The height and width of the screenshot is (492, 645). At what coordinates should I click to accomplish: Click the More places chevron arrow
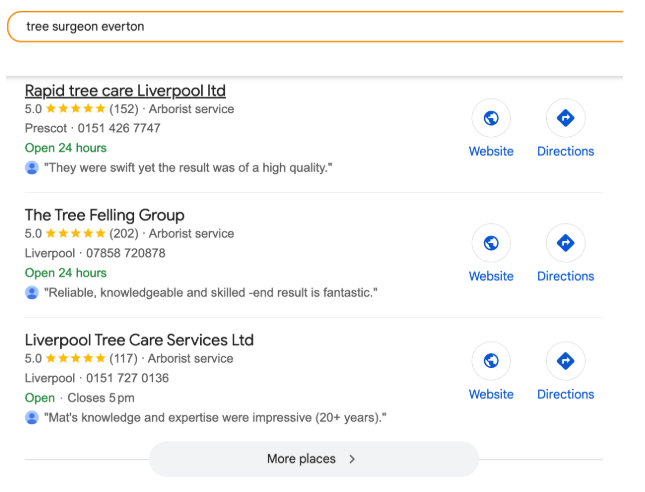coord(352,459)
